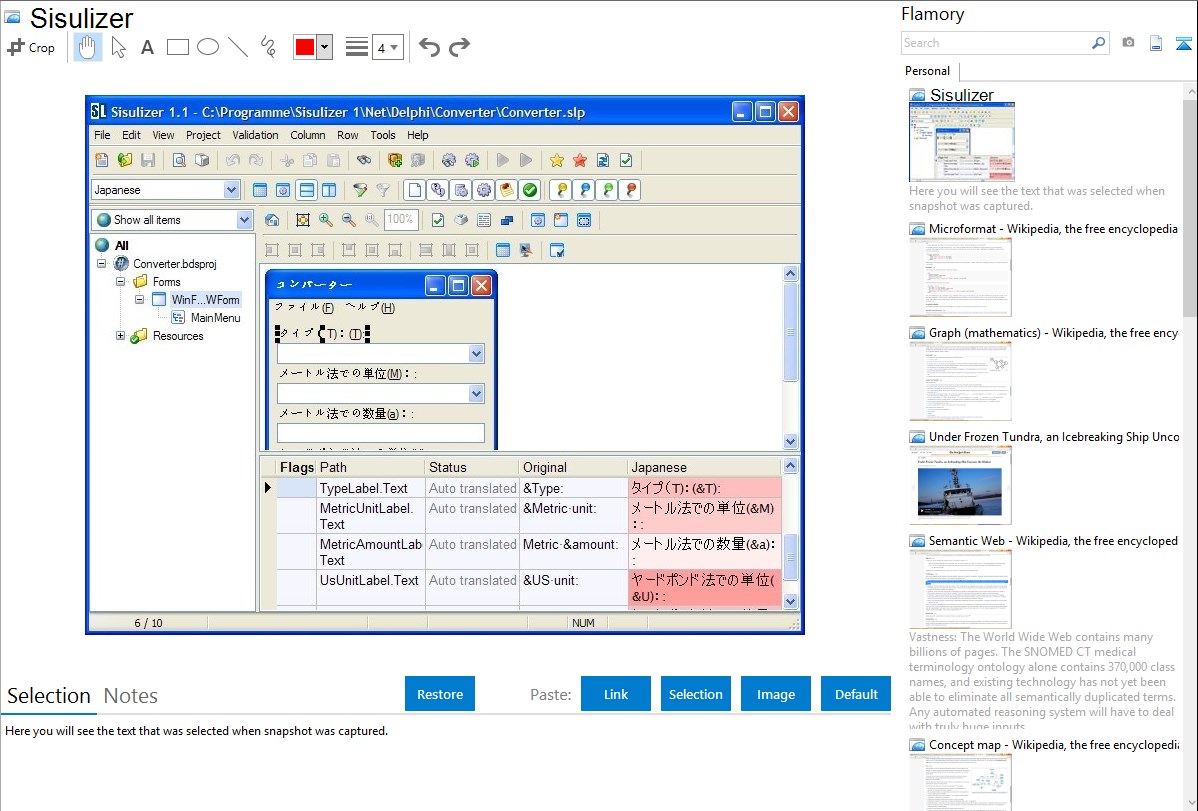Screen dimensions: 1198x811
Task: Click the binoculars Find icon
Action: pos(364,160)
